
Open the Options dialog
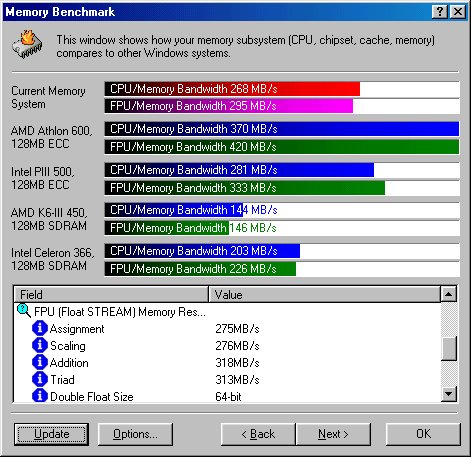[x=135, y=434]
